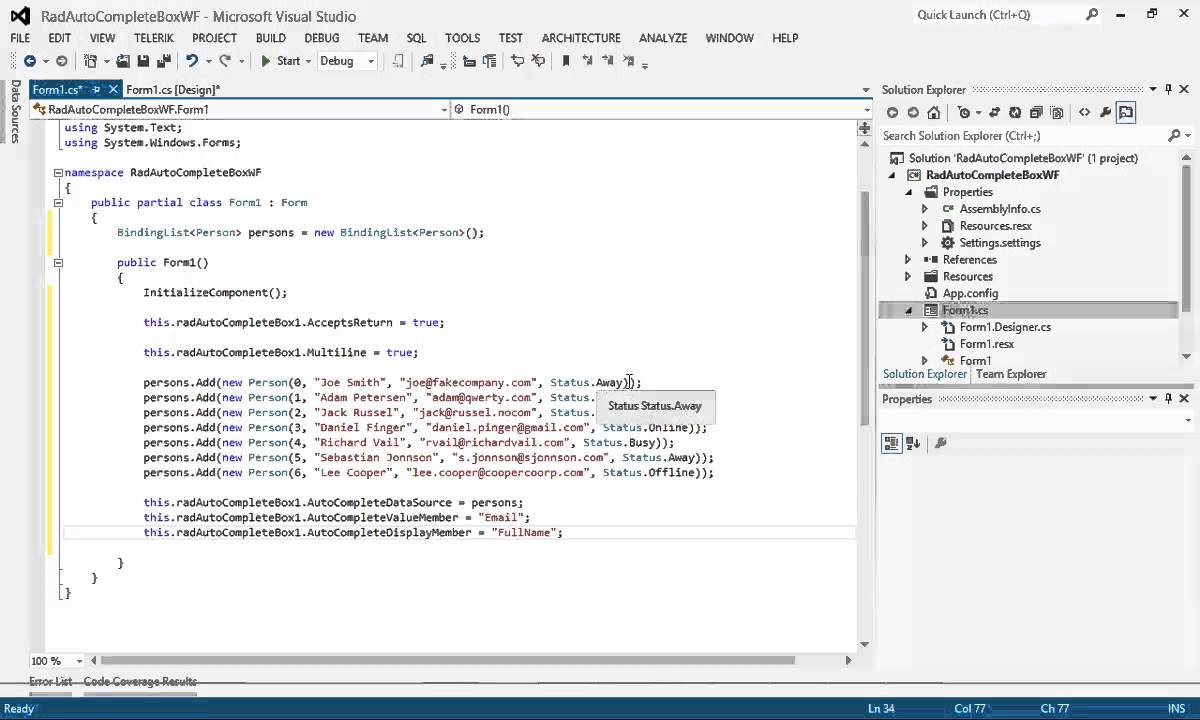Viewport: 1200px width, 720px height.
Task: Start debugging with the green Start button
Action: point(280,61)
